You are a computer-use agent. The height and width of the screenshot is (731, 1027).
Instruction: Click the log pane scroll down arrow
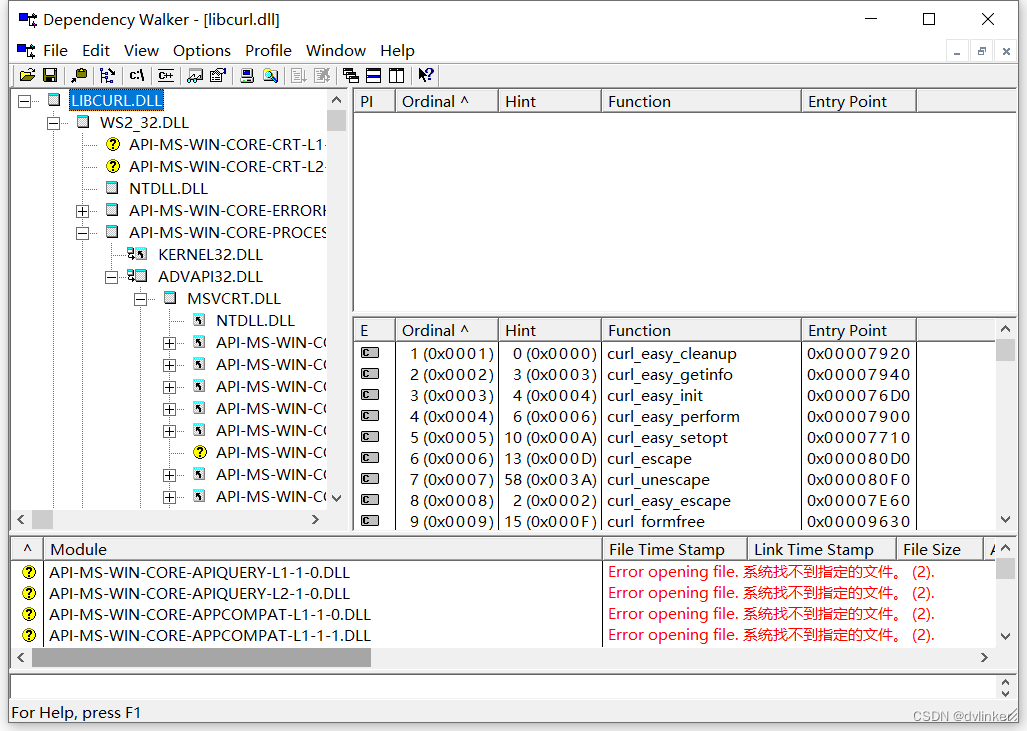(x=1006, y=693)
